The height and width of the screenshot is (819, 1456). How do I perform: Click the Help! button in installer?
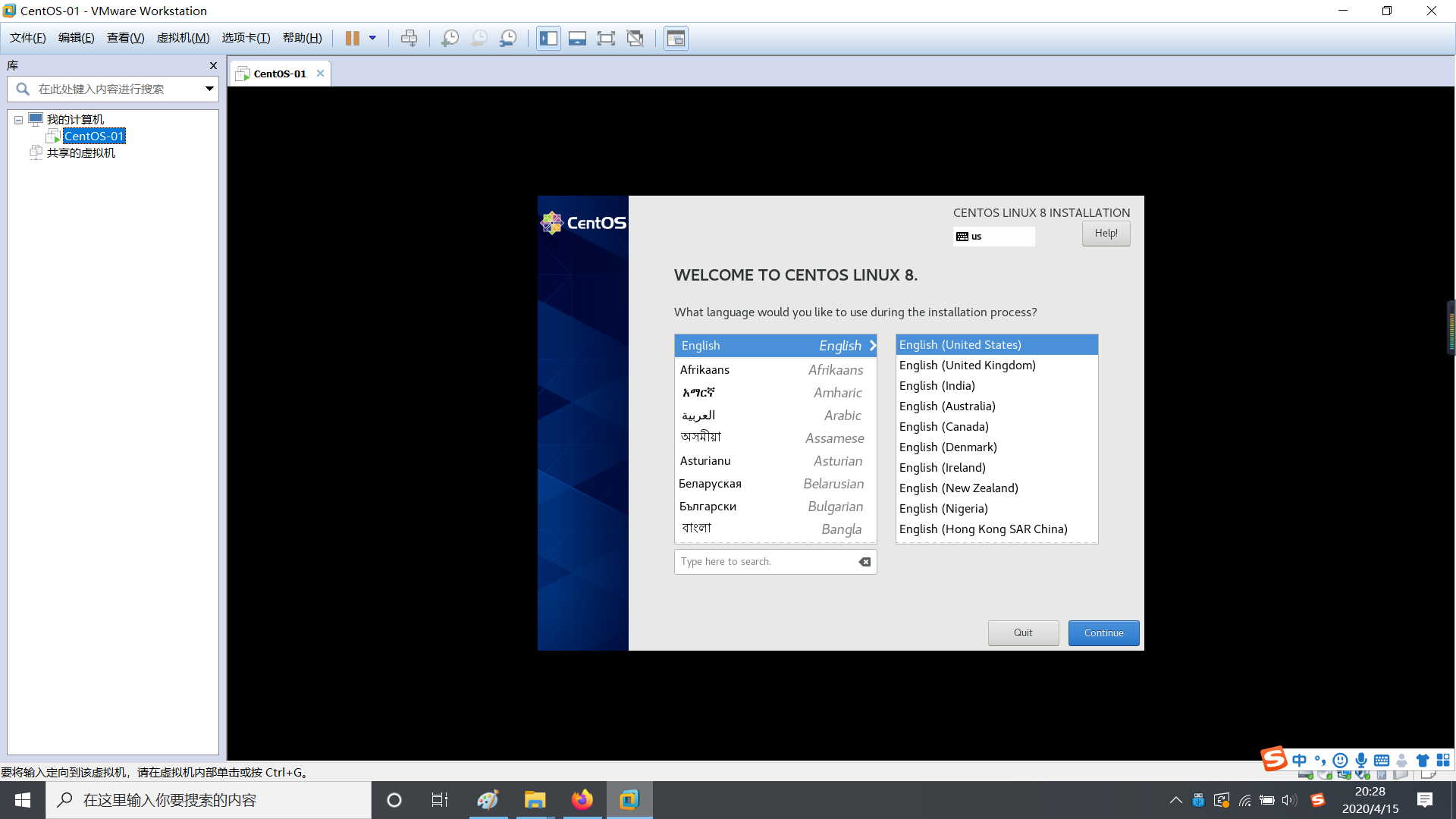coord(1106,234)
